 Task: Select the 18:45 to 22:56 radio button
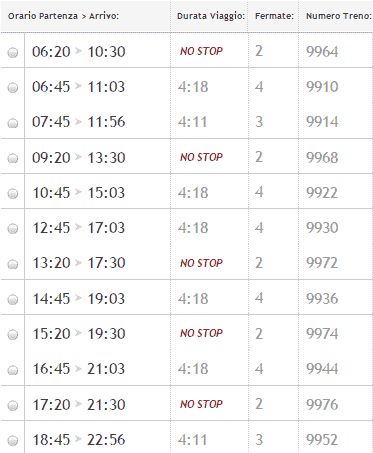coord(13,440)
